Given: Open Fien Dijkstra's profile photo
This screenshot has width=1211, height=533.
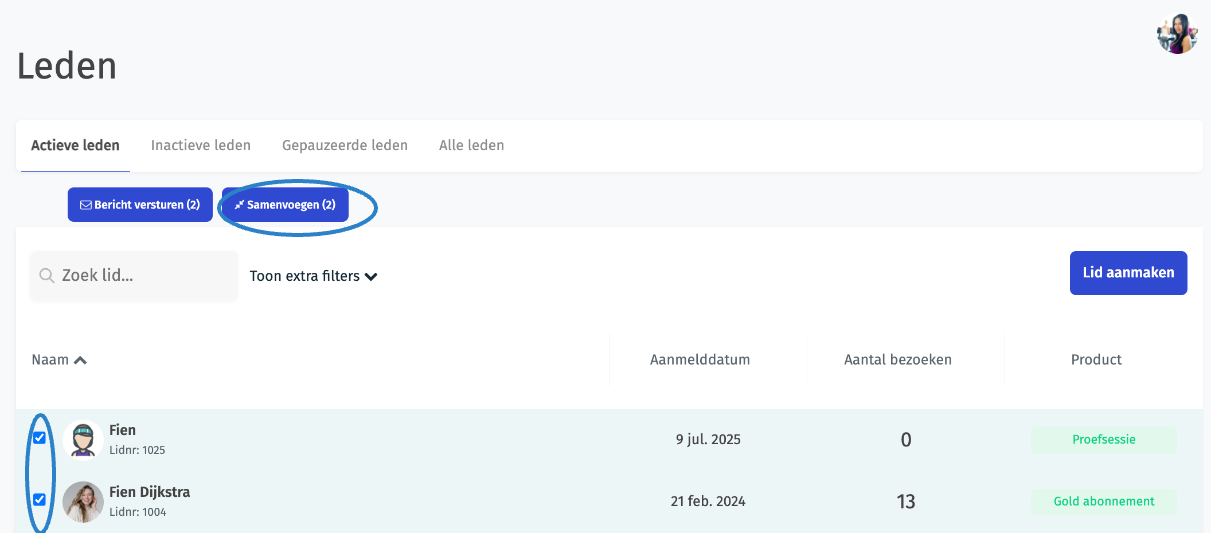Looking at the screenshot, I should pos(83,501).
